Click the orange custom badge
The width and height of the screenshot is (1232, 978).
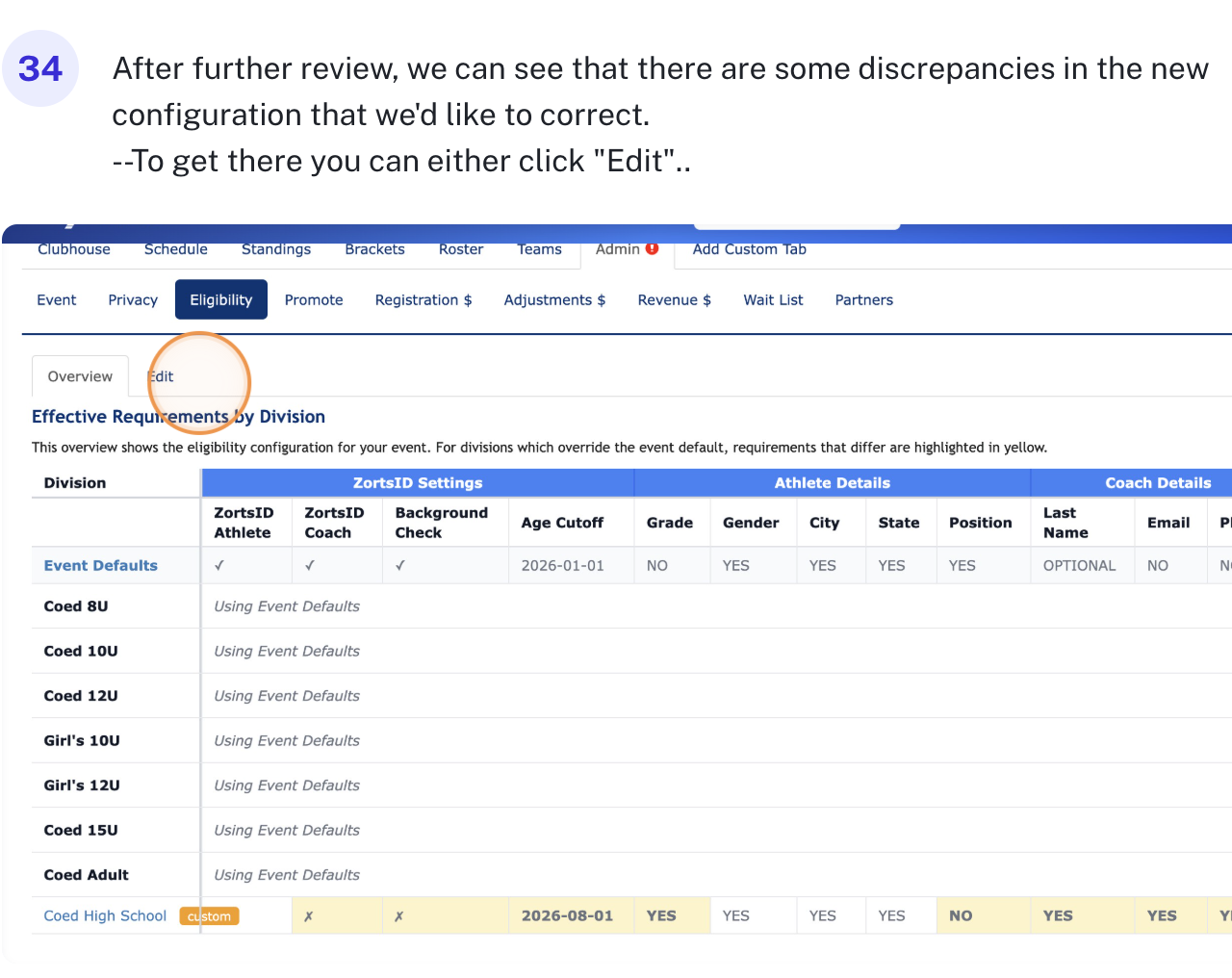(x=209, y=916)
